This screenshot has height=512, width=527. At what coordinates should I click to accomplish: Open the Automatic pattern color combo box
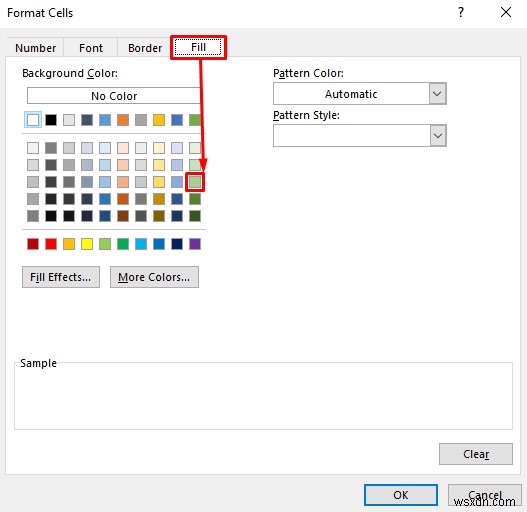360,93
